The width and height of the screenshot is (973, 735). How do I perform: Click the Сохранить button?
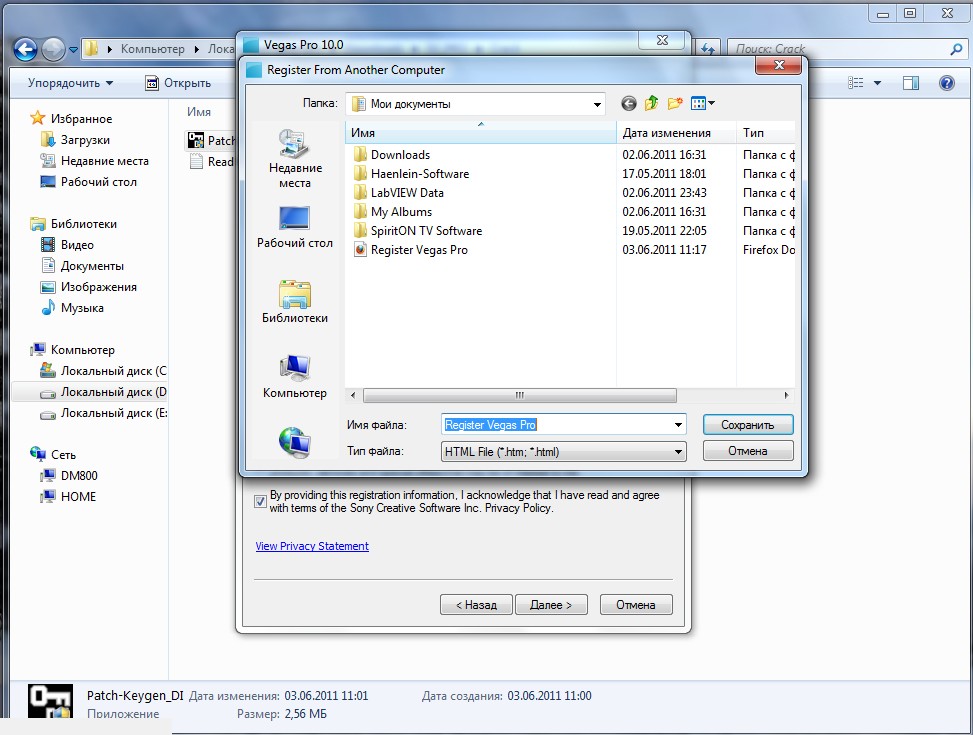748,425
